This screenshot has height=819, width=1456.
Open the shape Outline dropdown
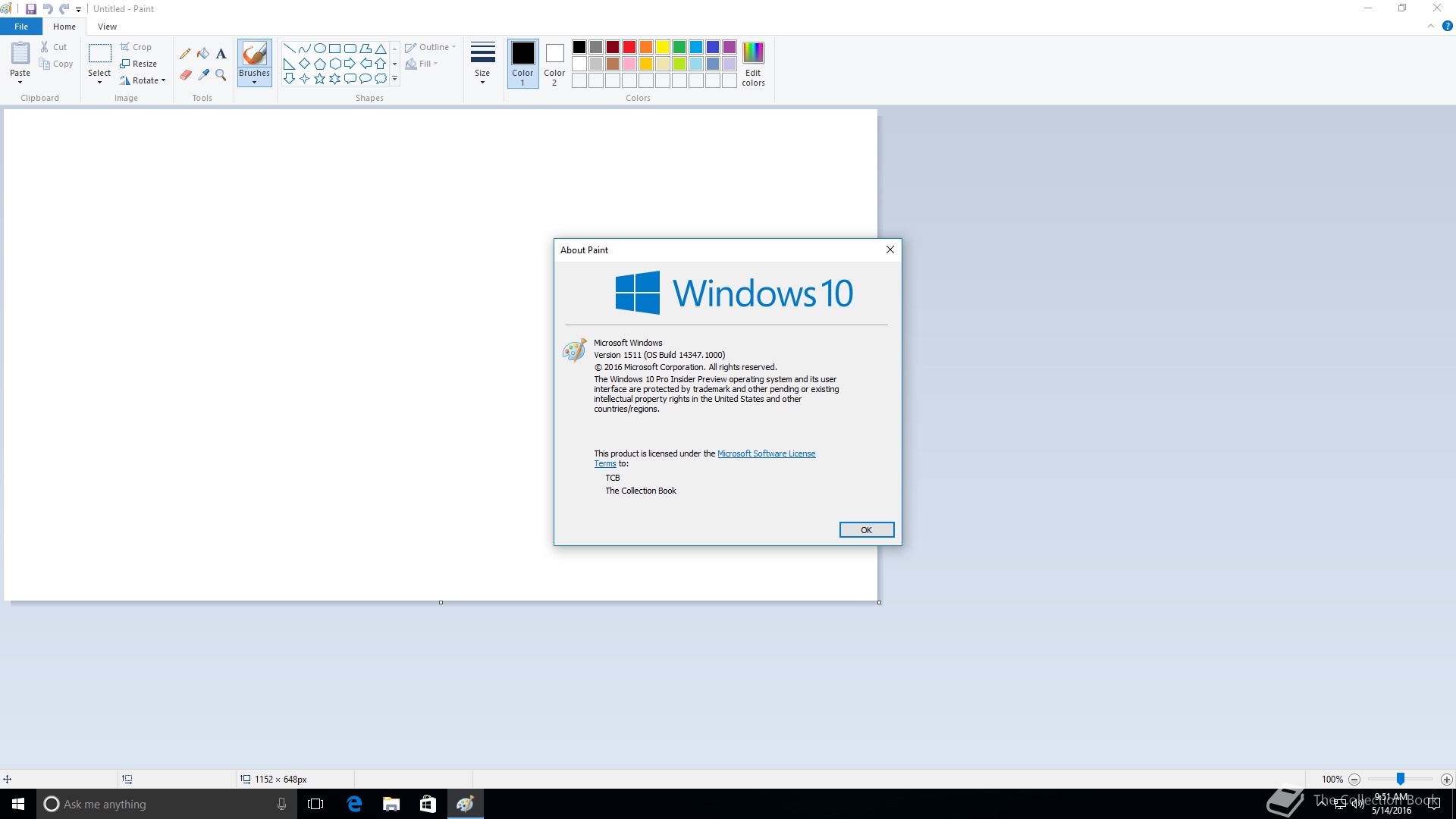click(x=431, y=47)
